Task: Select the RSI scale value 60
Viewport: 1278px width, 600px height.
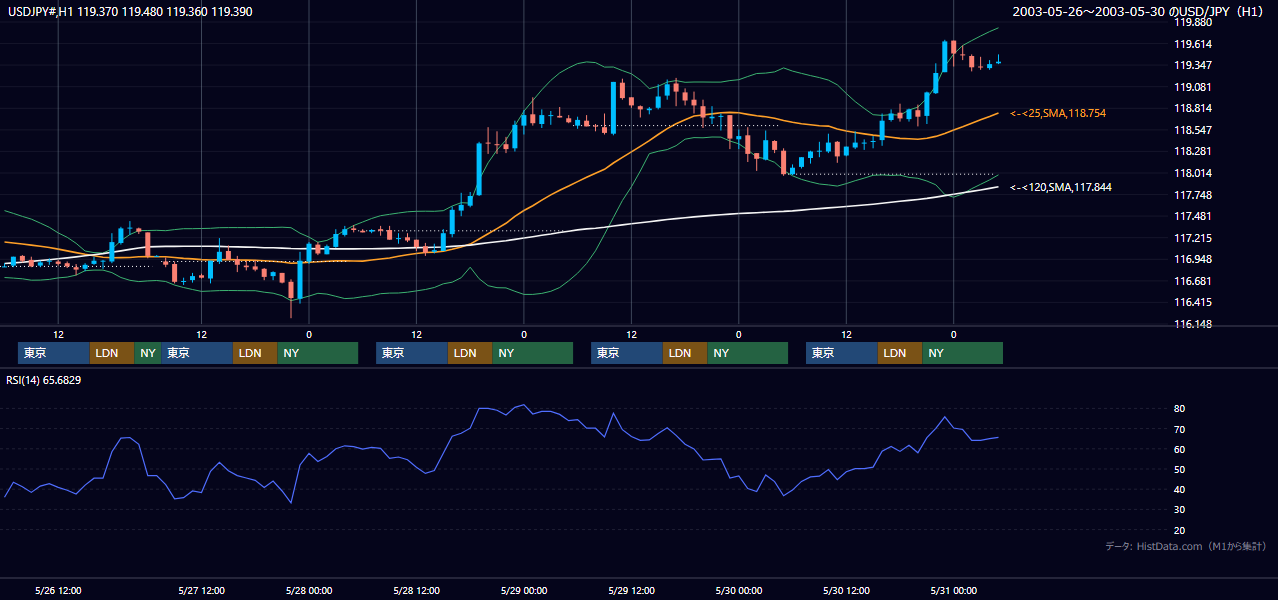Action: [1179, 449]
